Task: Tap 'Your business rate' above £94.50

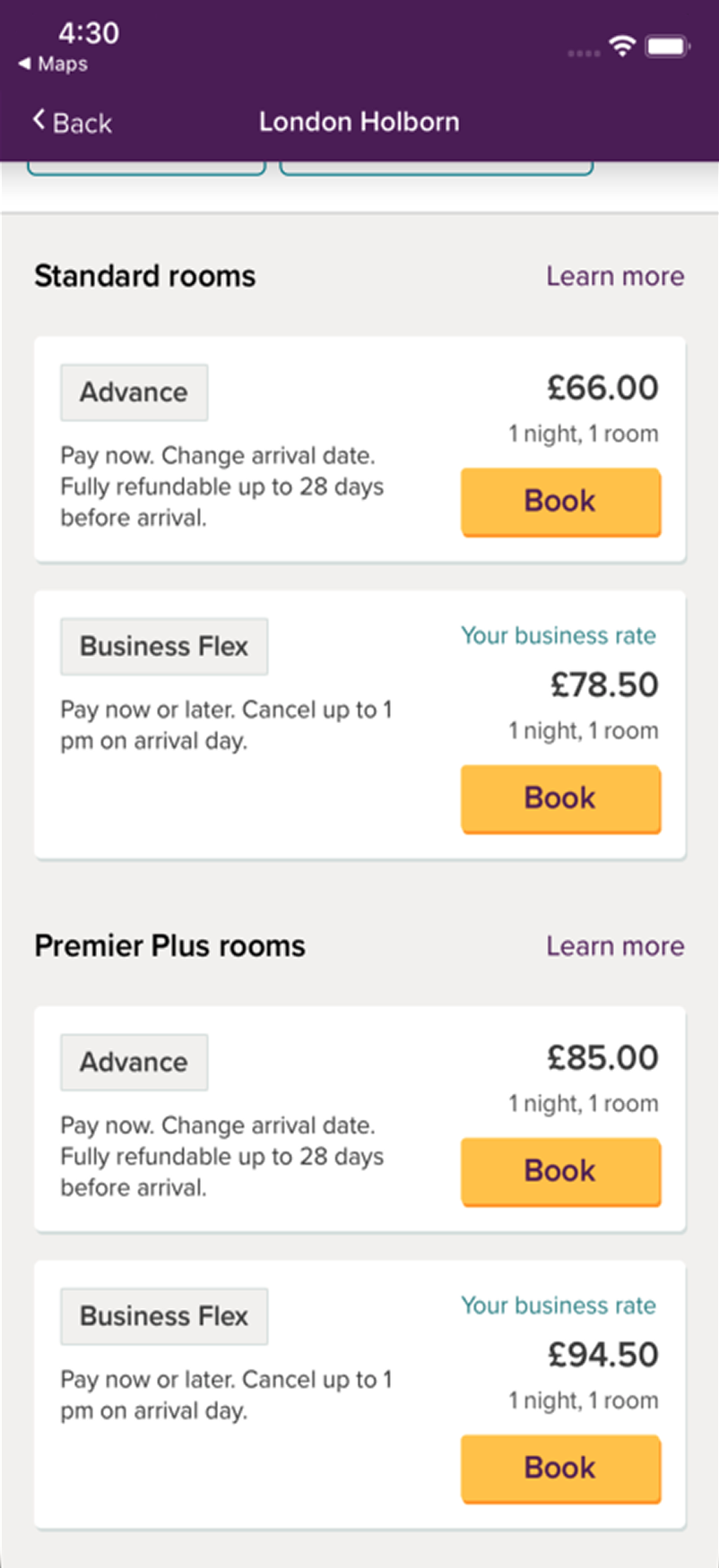Action: coord(559,1305)
